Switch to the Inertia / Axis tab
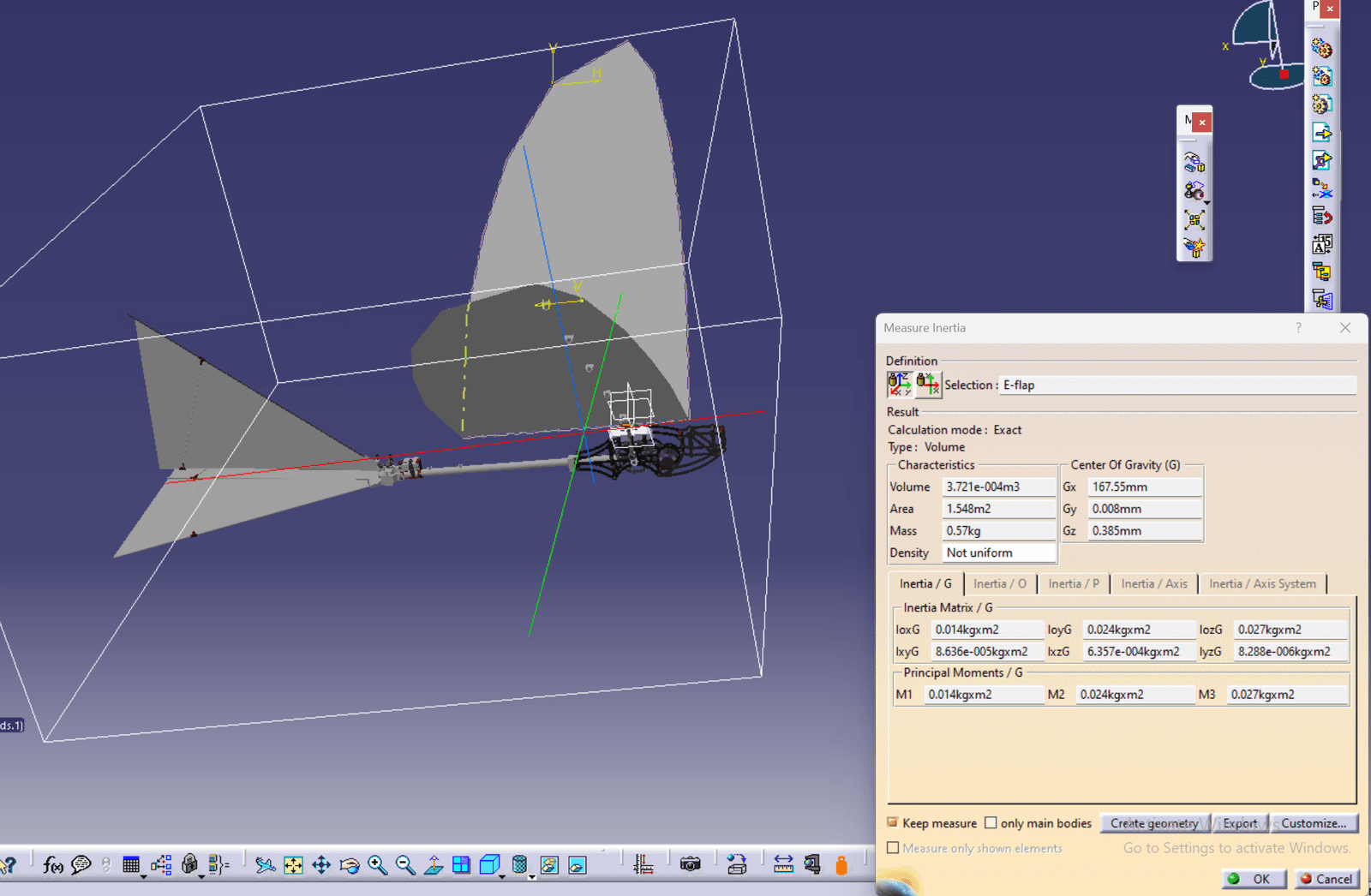This screenshot has height=896, width=1371. tap(1153, 583)
